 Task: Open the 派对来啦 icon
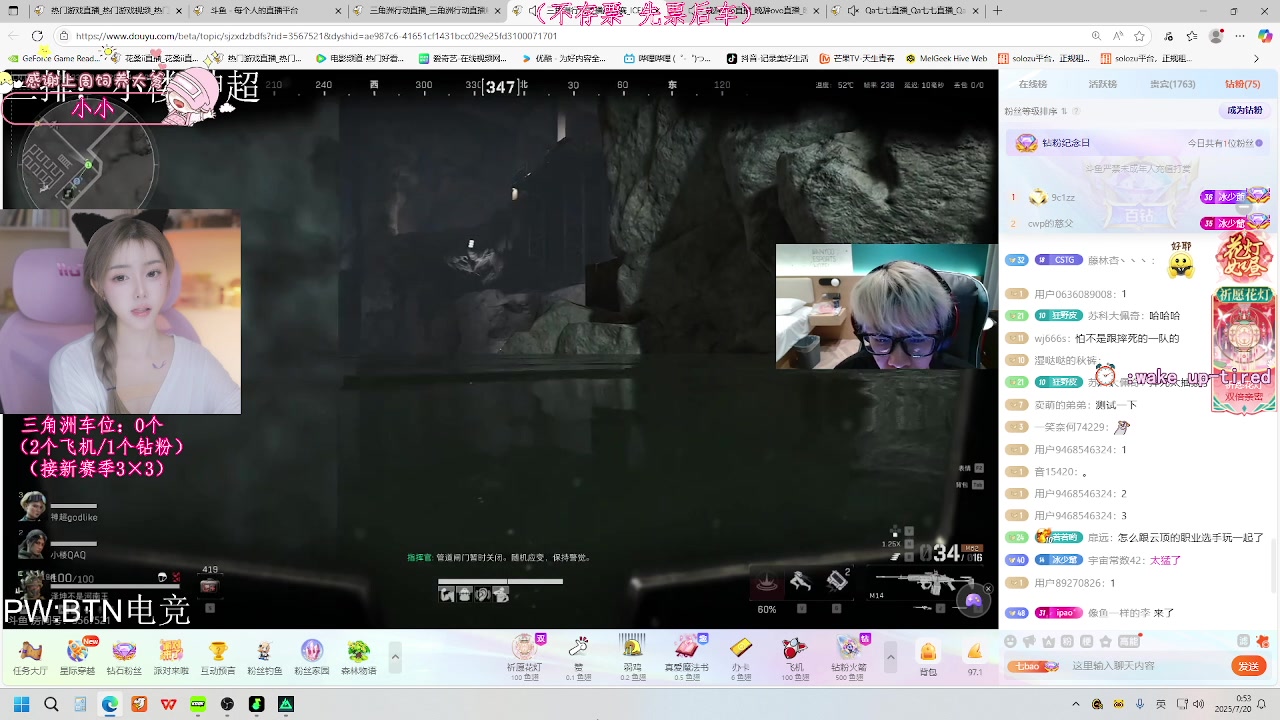click(x=171, y=657)
